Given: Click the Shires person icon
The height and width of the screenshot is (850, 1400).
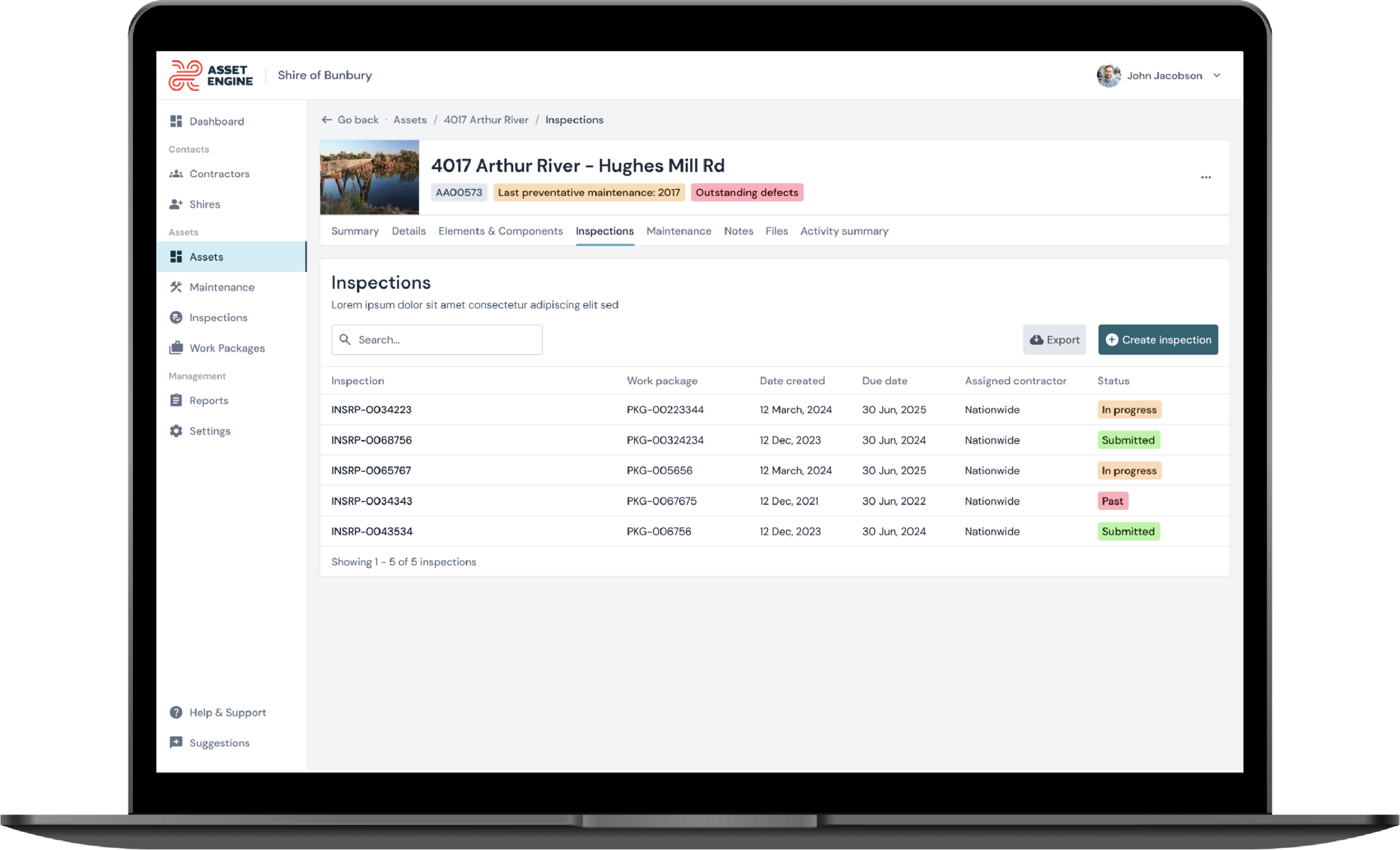Looking at the screenshot, I should click(176, 204).
